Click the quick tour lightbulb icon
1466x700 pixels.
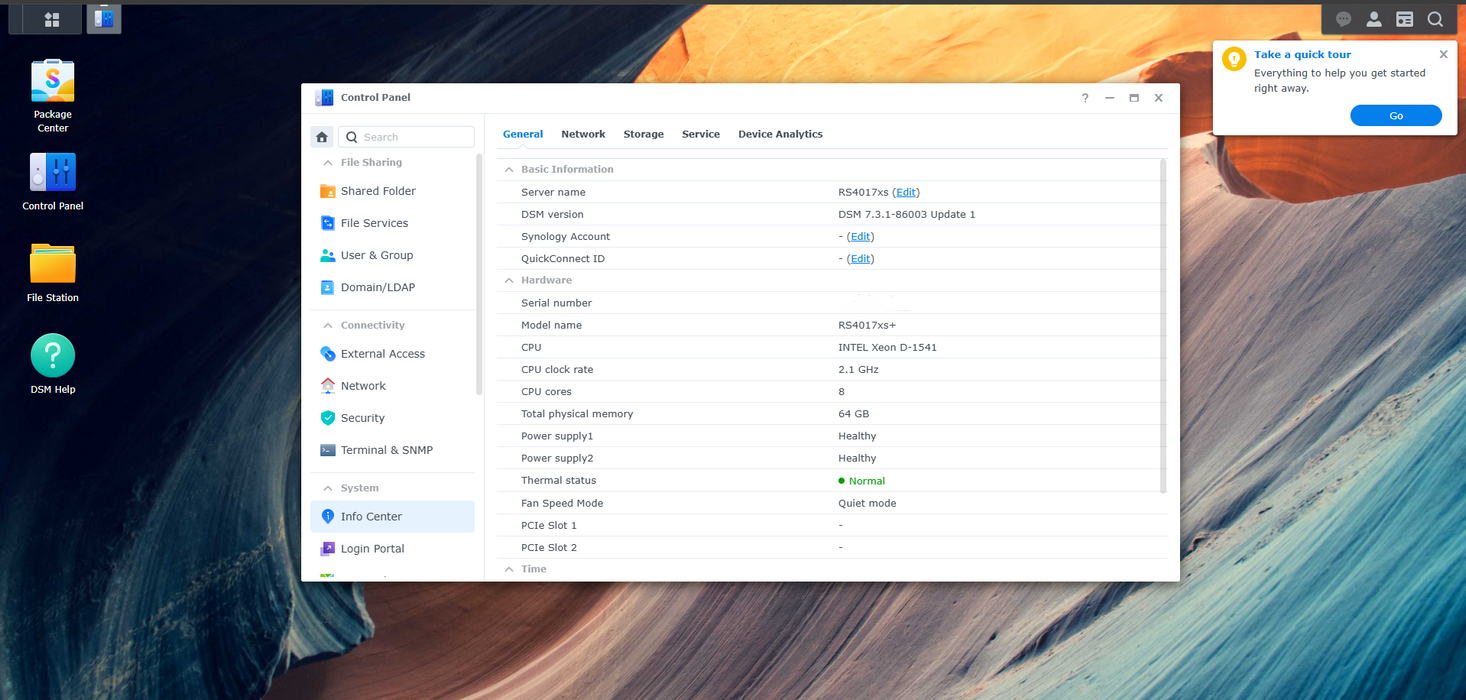click(1234, 59)
